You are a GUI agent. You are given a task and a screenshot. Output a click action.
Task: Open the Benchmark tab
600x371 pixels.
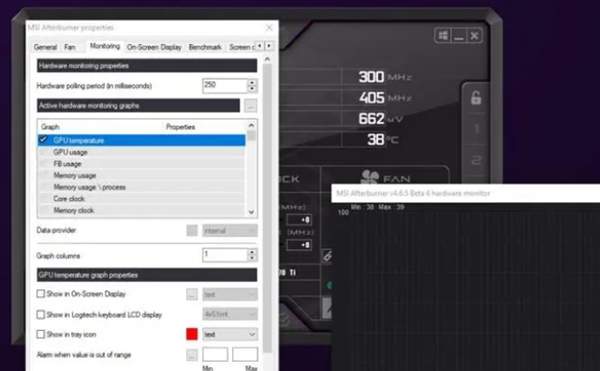(x=205, y=47)
